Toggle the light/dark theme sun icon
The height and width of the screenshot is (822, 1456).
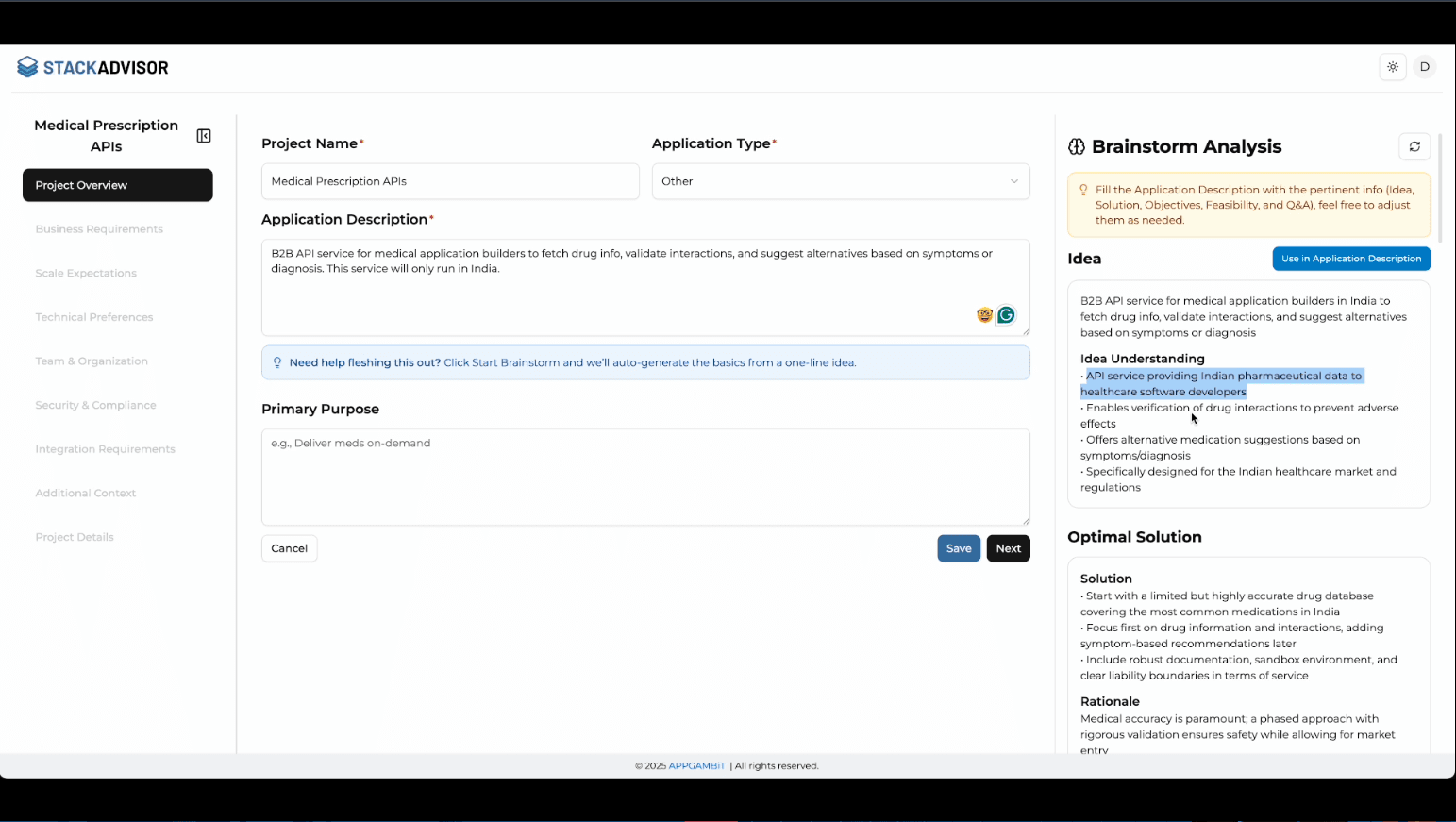click(x=1393, y=67)
